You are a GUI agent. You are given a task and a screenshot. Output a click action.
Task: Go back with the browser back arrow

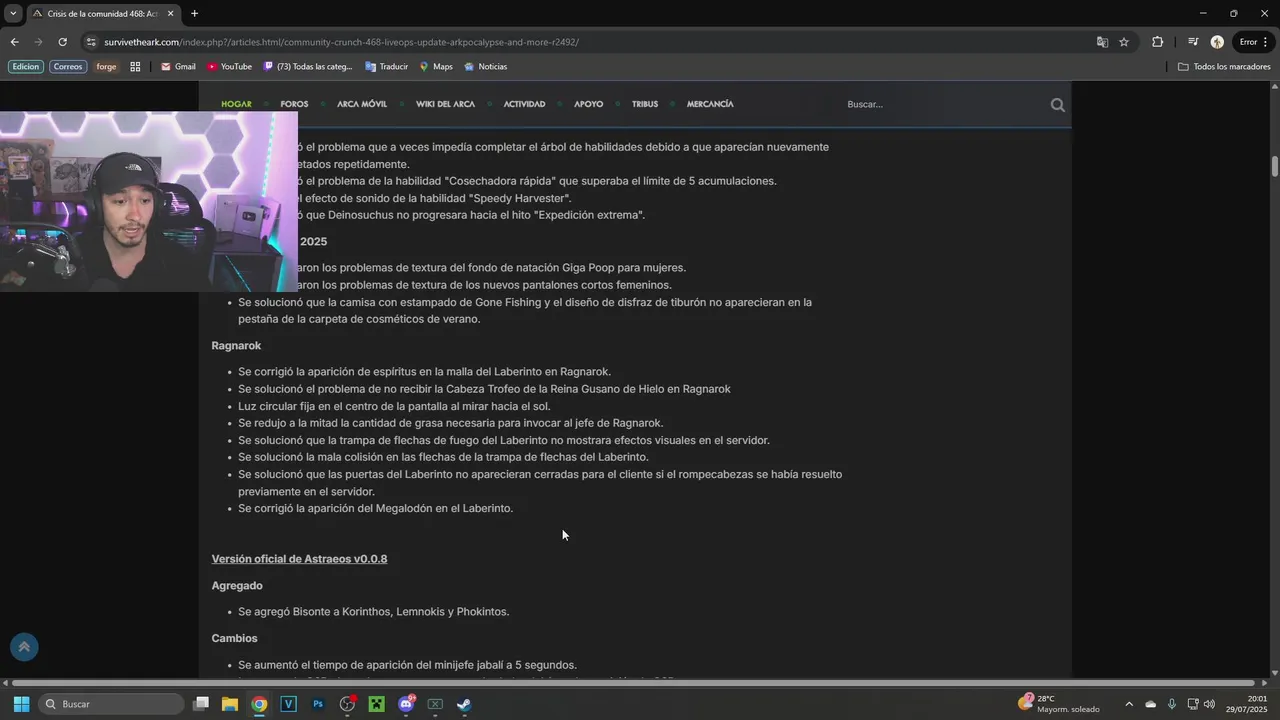(x=14, y=42)
